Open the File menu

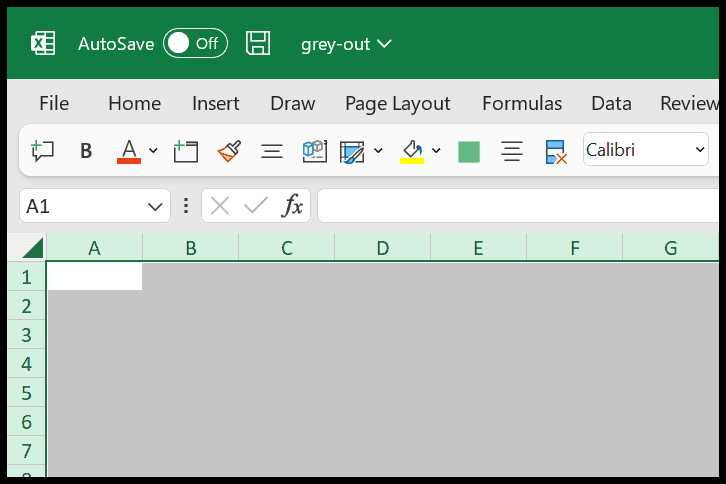[54, 103]
